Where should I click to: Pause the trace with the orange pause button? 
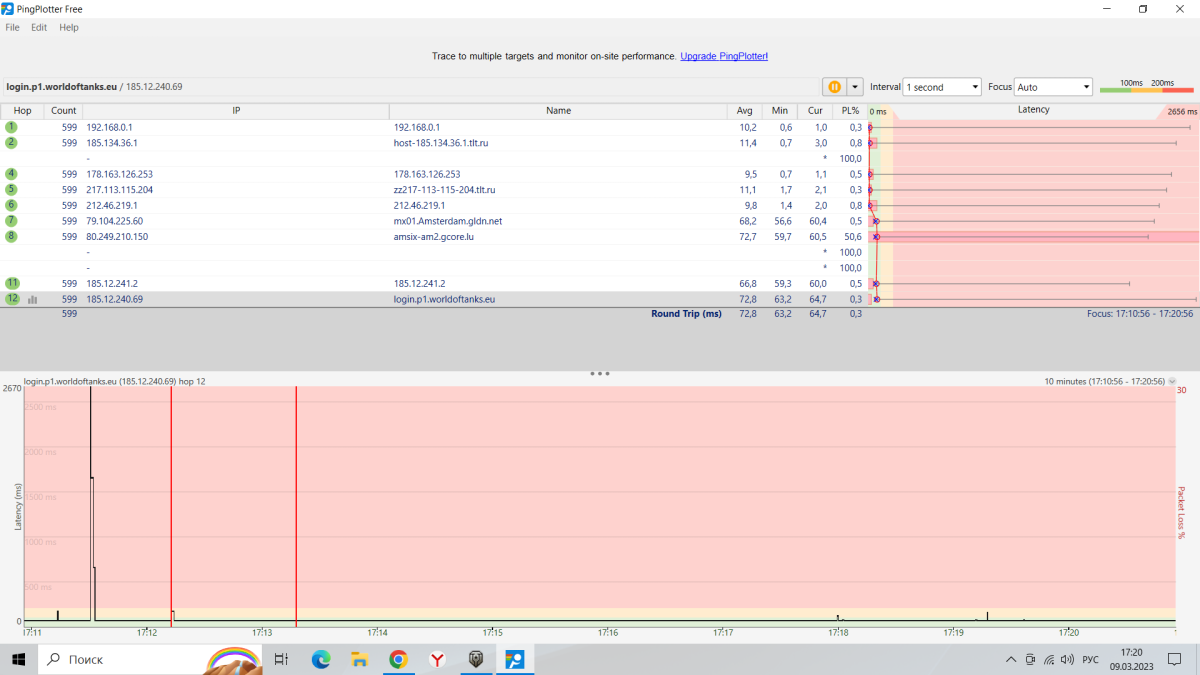[x=834, y=87]
